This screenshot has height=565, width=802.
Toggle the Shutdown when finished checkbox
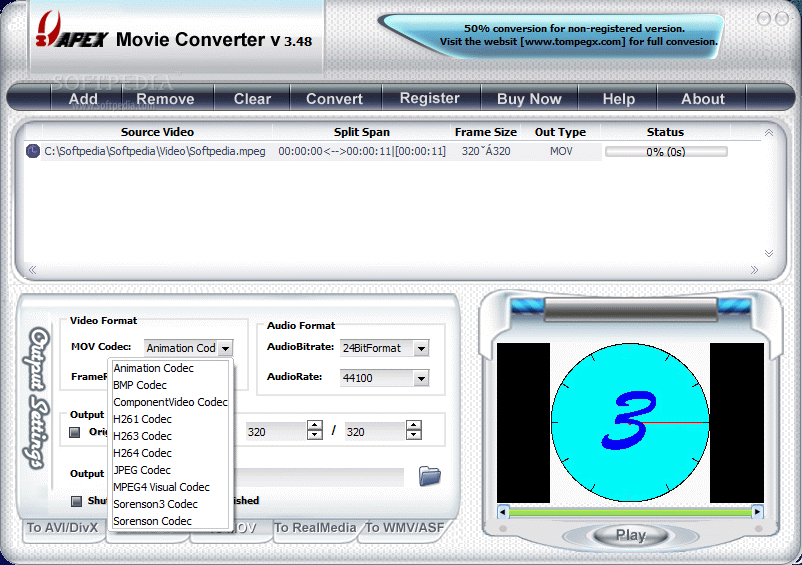76,501
